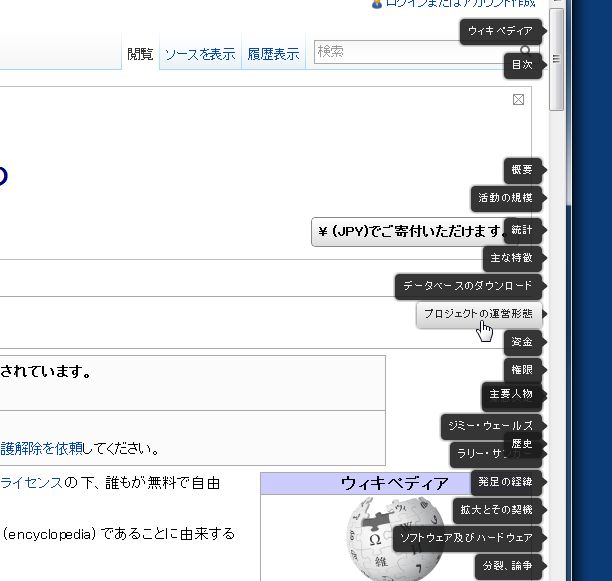Image resolution: width=612 pixels, height=581 pixels.
Task: Jump to the ソフトウェア及びハードウェア section label
Action: coord(467,538)
